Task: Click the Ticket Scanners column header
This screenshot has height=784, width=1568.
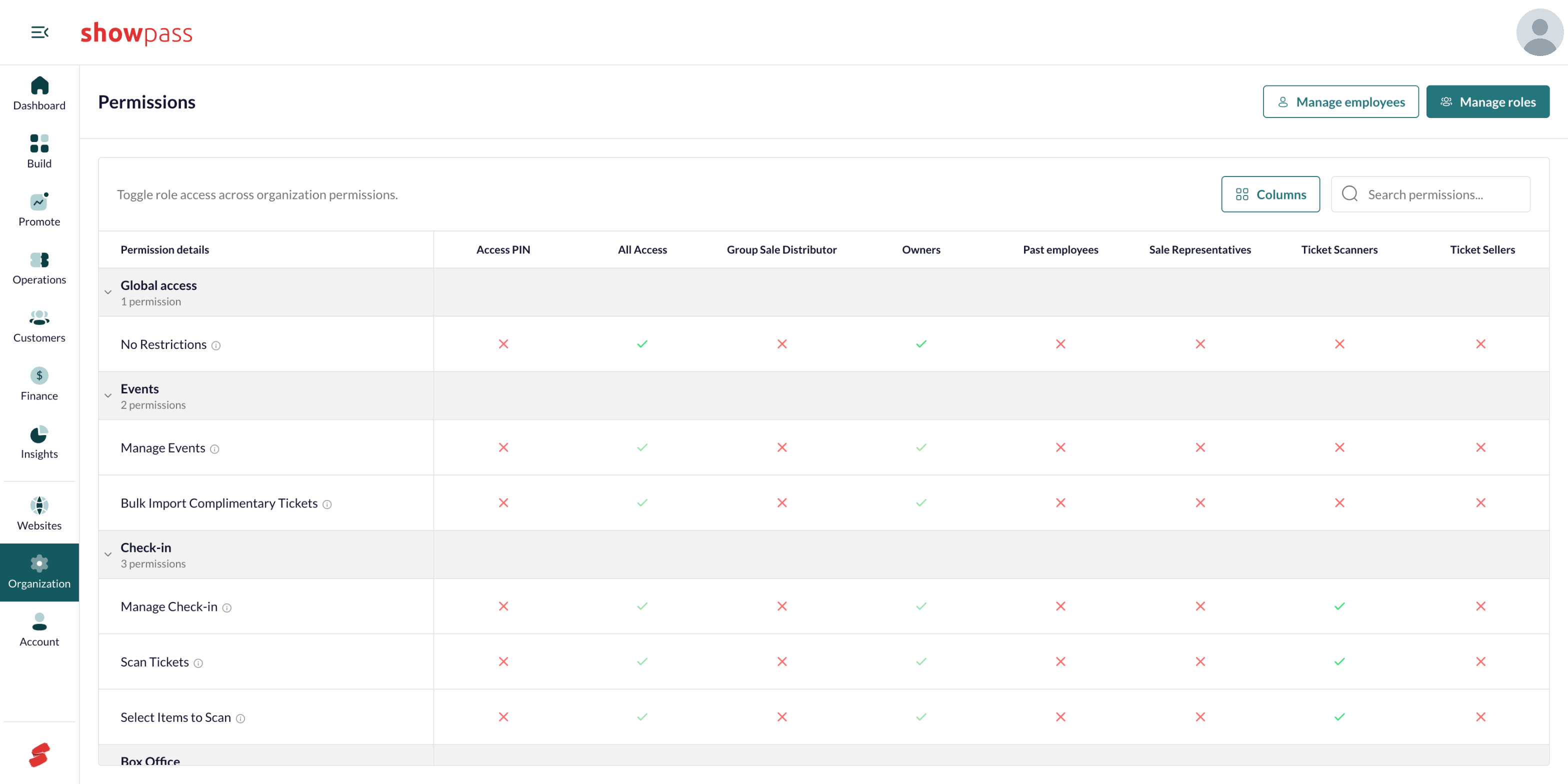Action: [x=1339, y=249]
